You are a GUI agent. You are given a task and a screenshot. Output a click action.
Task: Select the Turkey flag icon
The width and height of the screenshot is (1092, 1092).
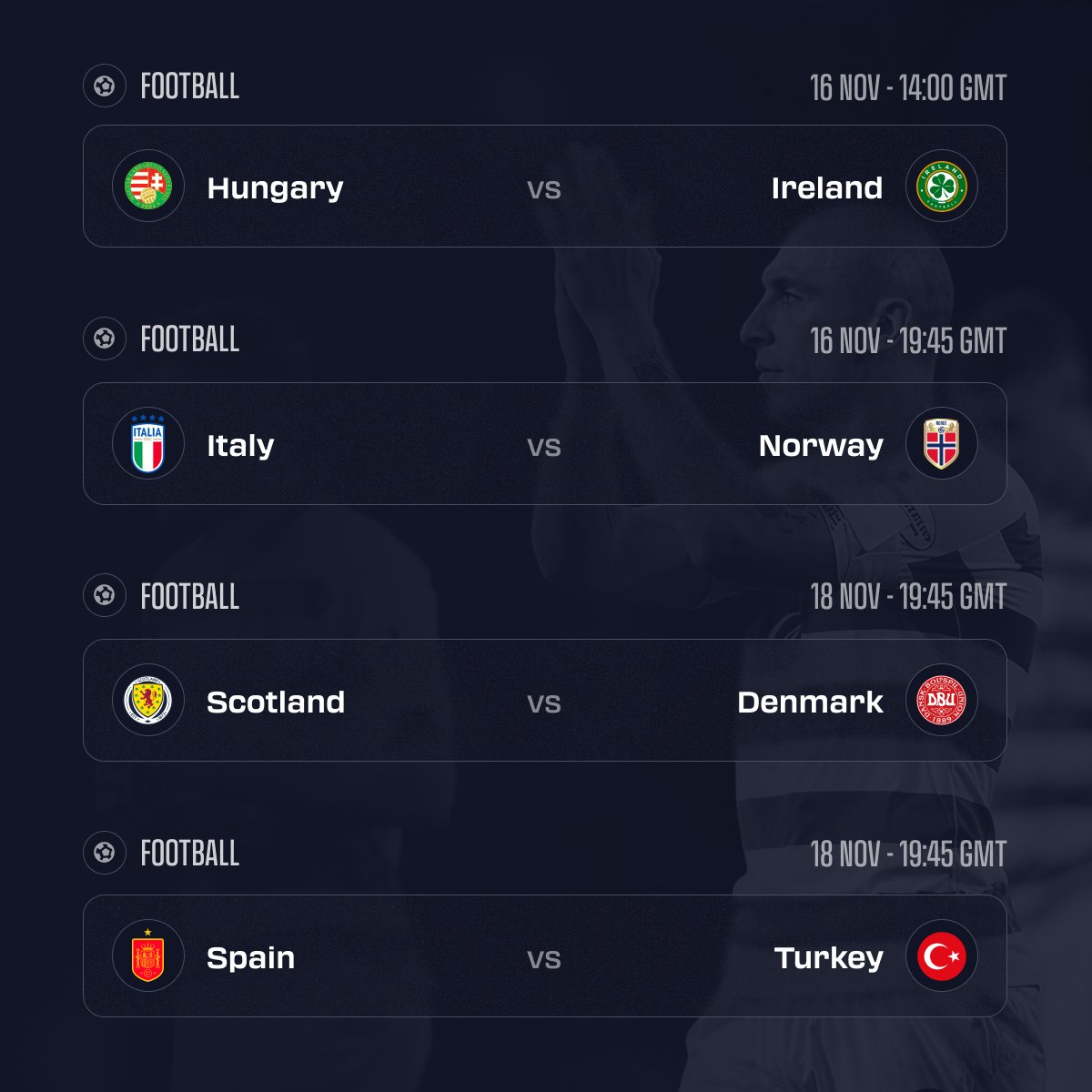(942, 956)
